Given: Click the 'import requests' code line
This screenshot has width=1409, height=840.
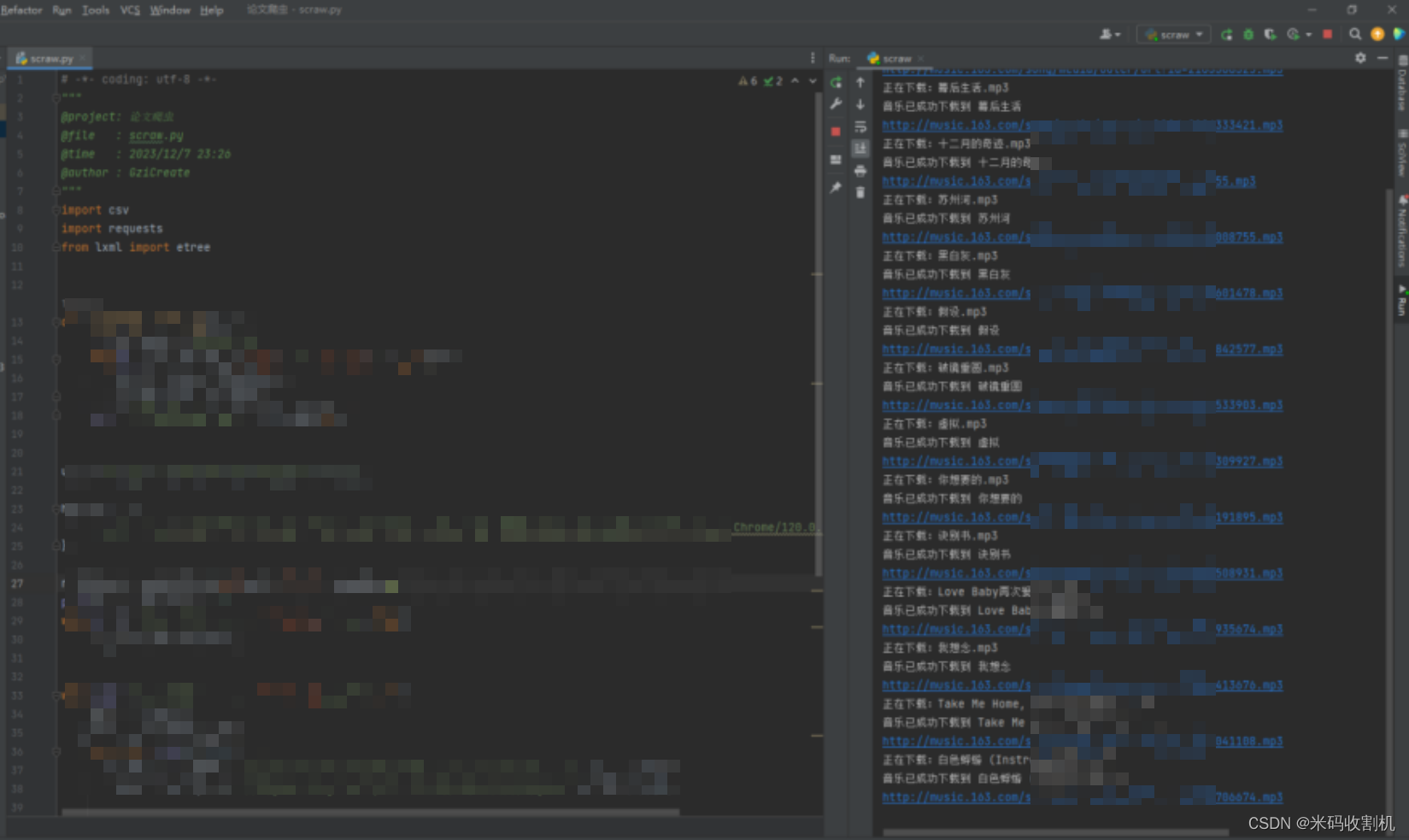Looking at the screenshot, I should click(112, 228).
